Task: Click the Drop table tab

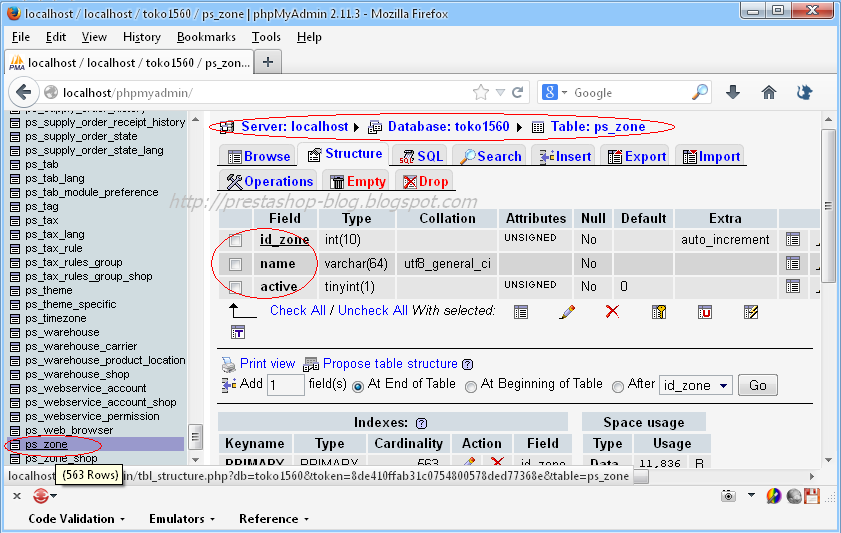Action: click(x=425, y=181)
